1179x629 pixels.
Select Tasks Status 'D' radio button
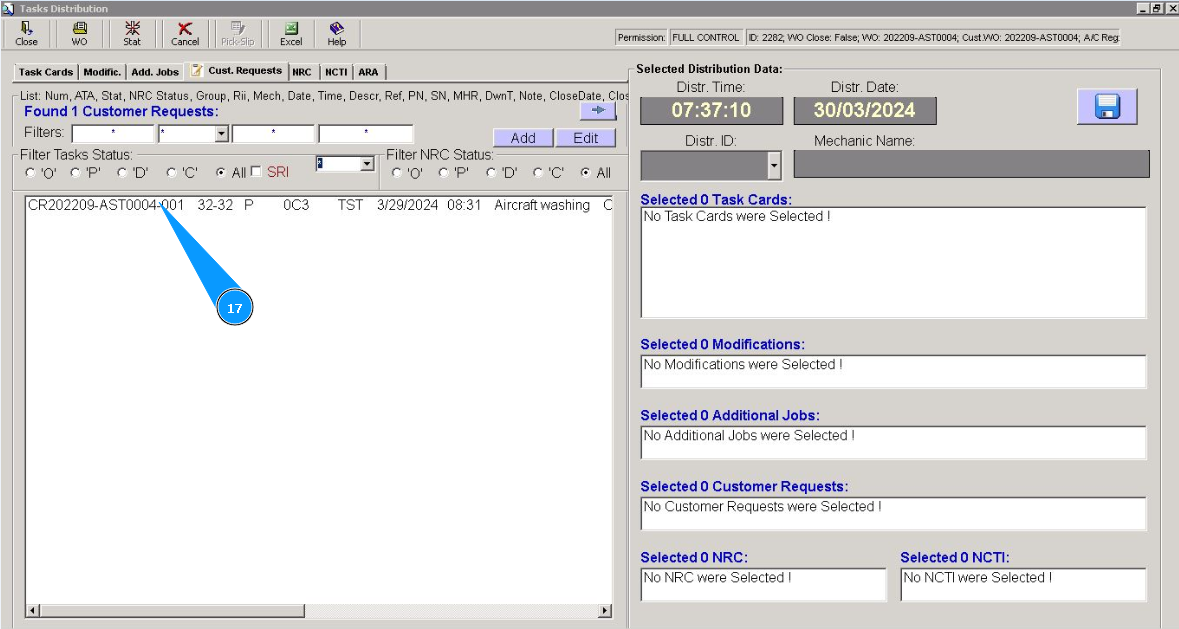tap(122, 173)
